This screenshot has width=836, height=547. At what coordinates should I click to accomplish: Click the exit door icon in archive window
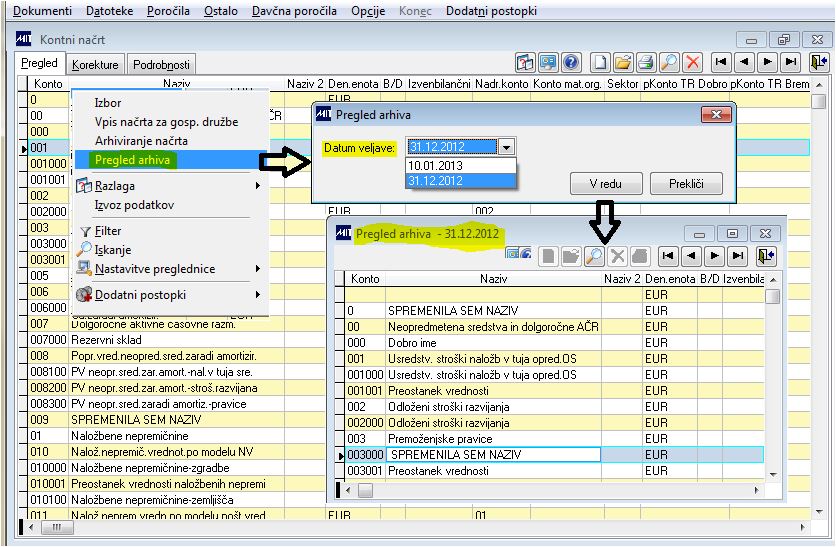click(x=766, y=256)
